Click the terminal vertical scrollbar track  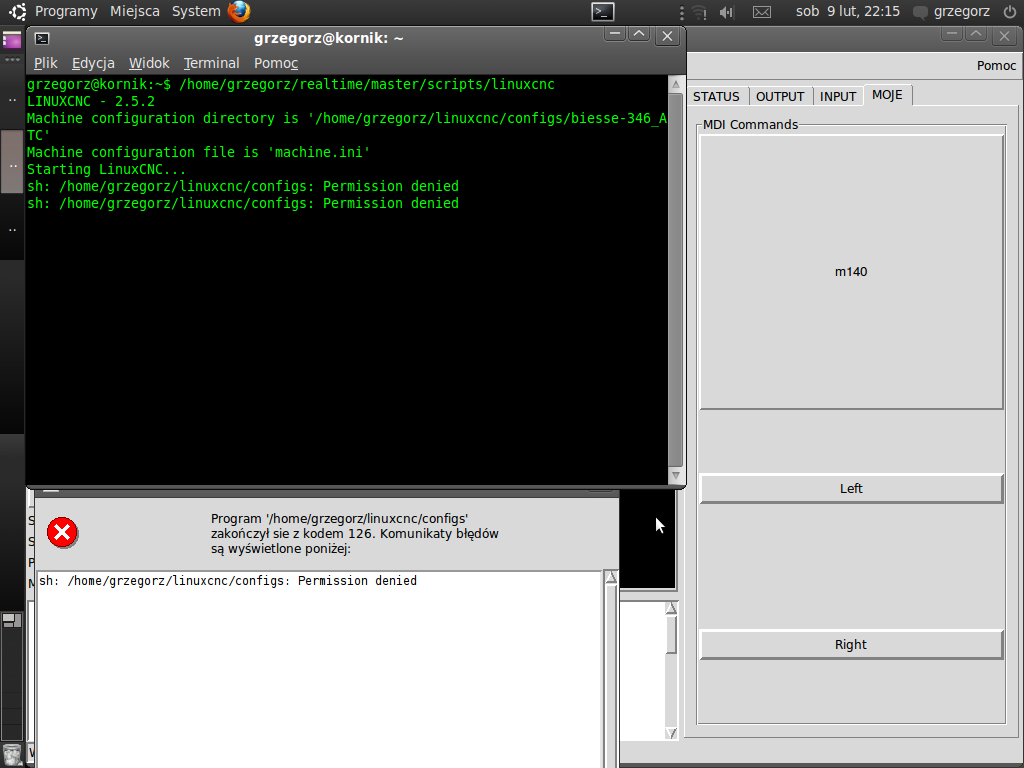point(676,280)
